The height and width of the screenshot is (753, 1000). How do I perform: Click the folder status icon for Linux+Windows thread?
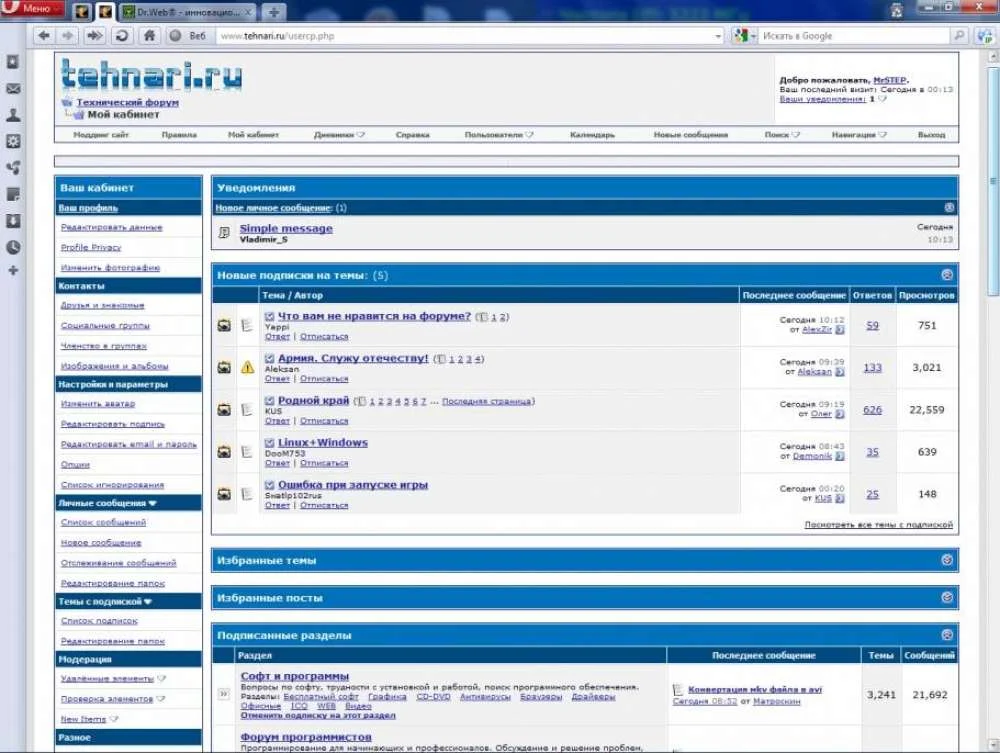coord(224,451)
